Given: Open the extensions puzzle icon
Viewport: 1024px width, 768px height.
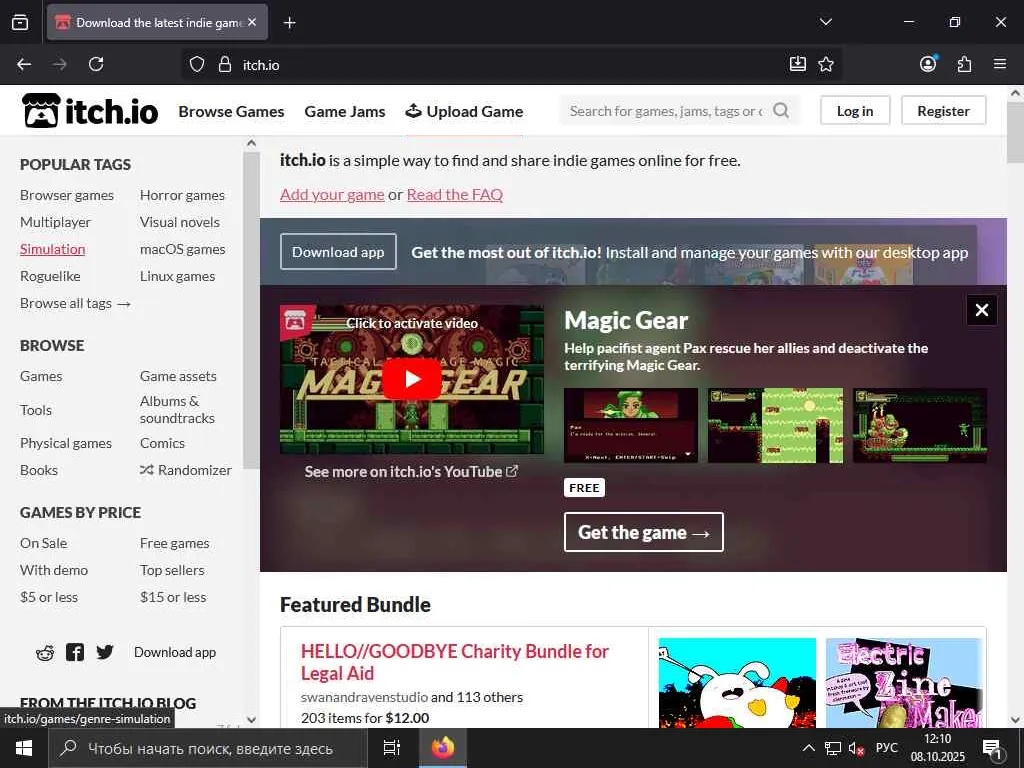Looking at the screenshot, I should point(964,64).
